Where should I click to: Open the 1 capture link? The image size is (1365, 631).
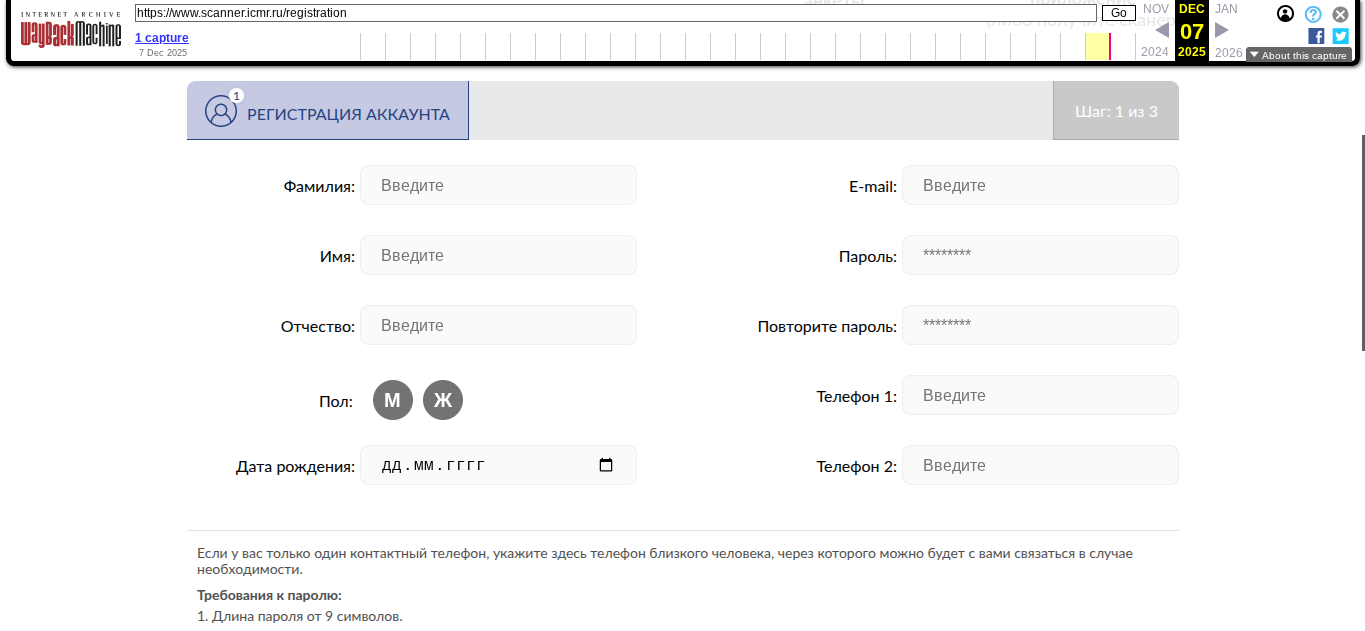pos(162,38)
